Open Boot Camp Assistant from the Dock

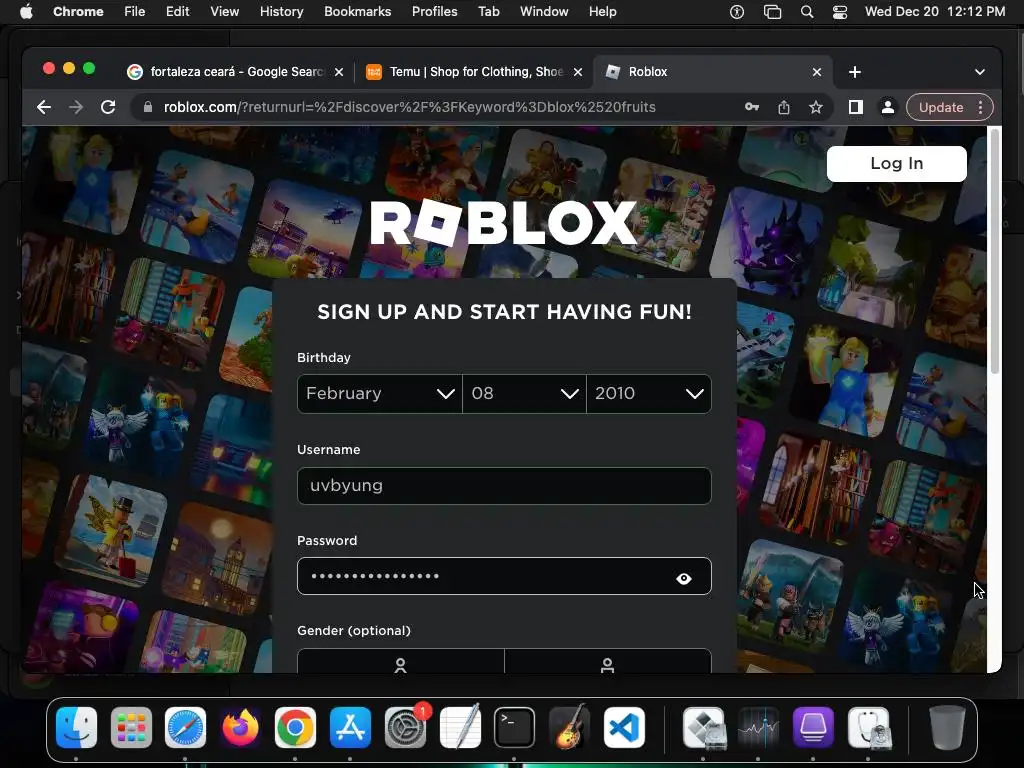coord(704,728)
